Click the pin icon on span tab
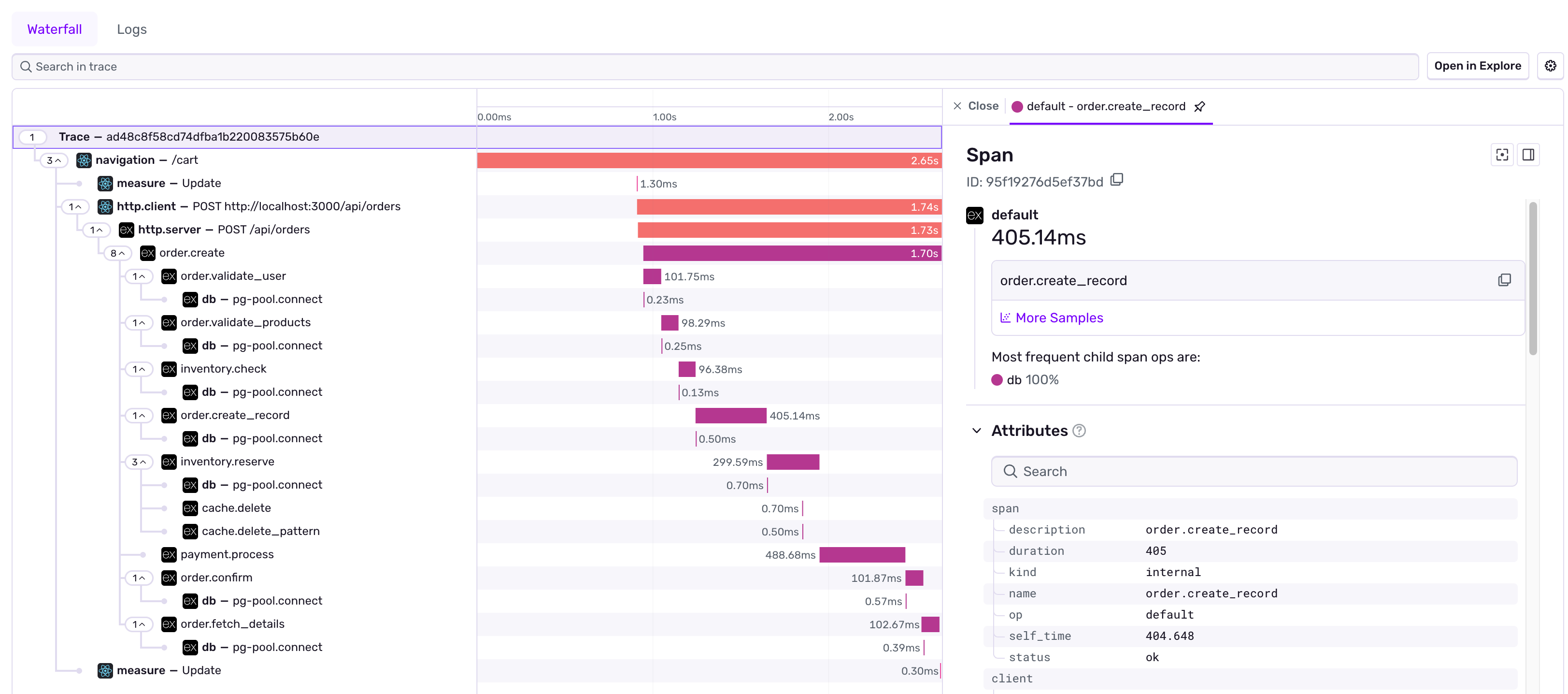Screen dimensions: 1568x694 (1199, 106)
